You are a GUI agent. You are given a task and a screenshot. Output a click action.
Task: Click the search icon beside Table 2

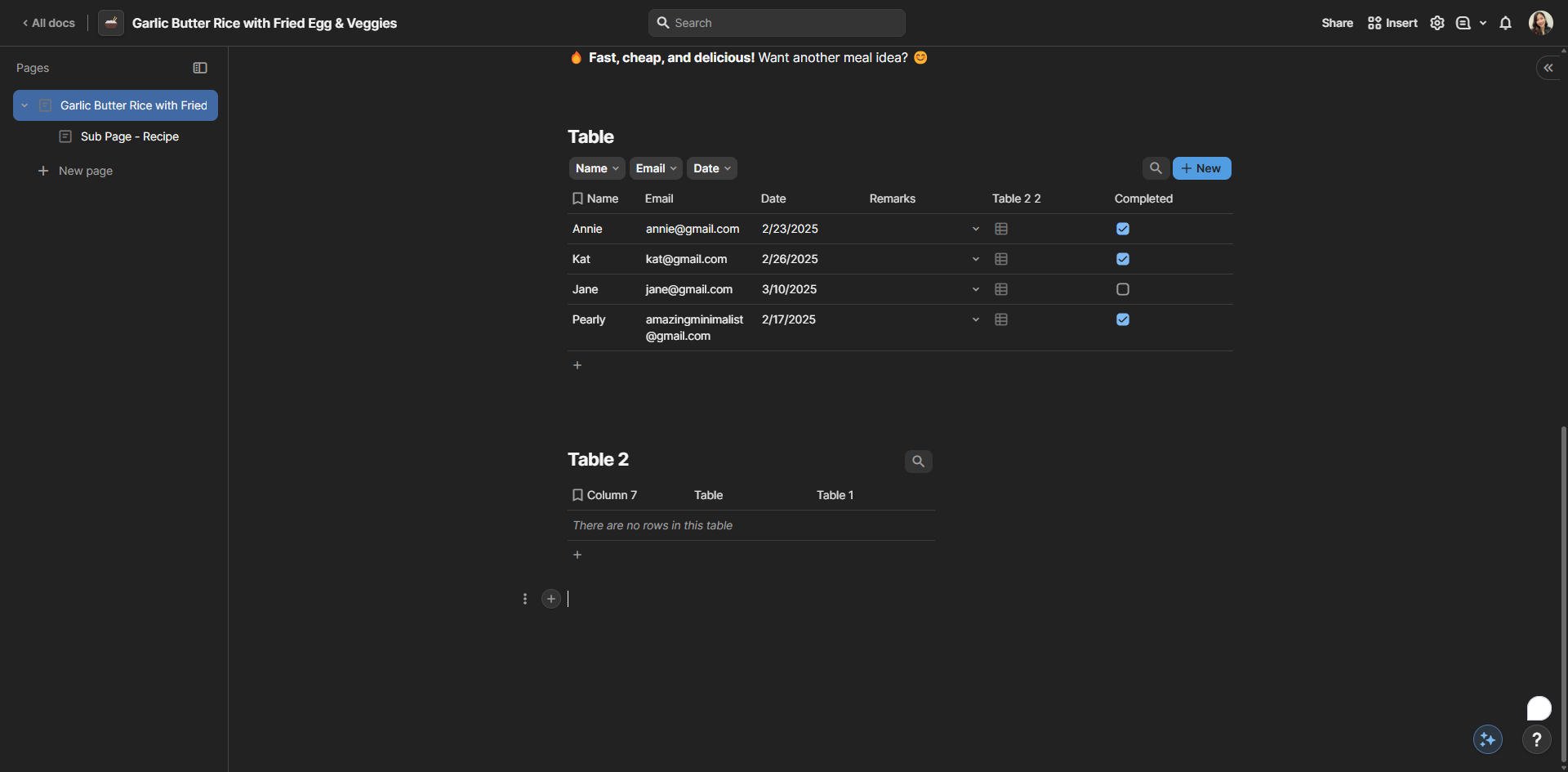coord(918,462)
